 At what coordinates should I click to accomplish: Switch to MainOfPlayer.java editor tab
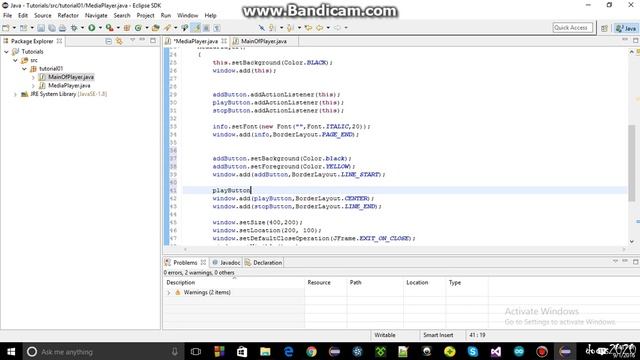tap(264, 41)
